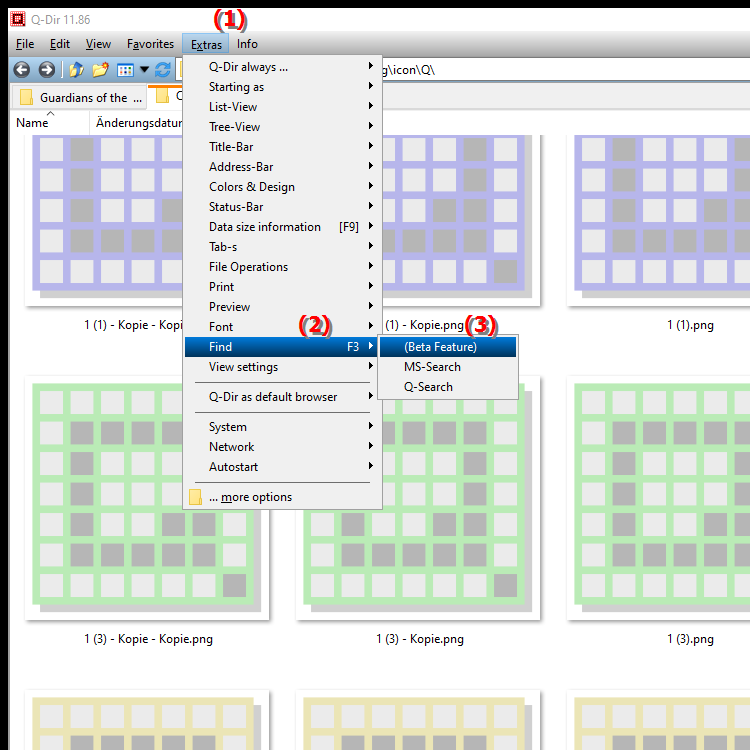Open the view mode dropdown arrow
Screen dimensions: 750x750
(144, 70)
